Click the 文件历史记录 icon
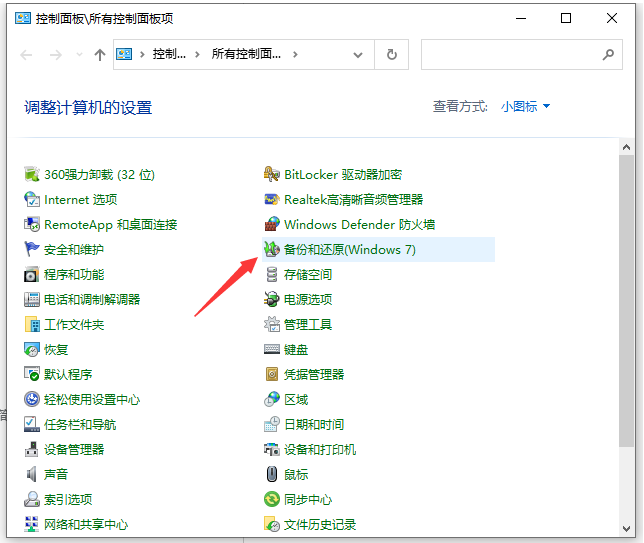 (x=271, y=524)
